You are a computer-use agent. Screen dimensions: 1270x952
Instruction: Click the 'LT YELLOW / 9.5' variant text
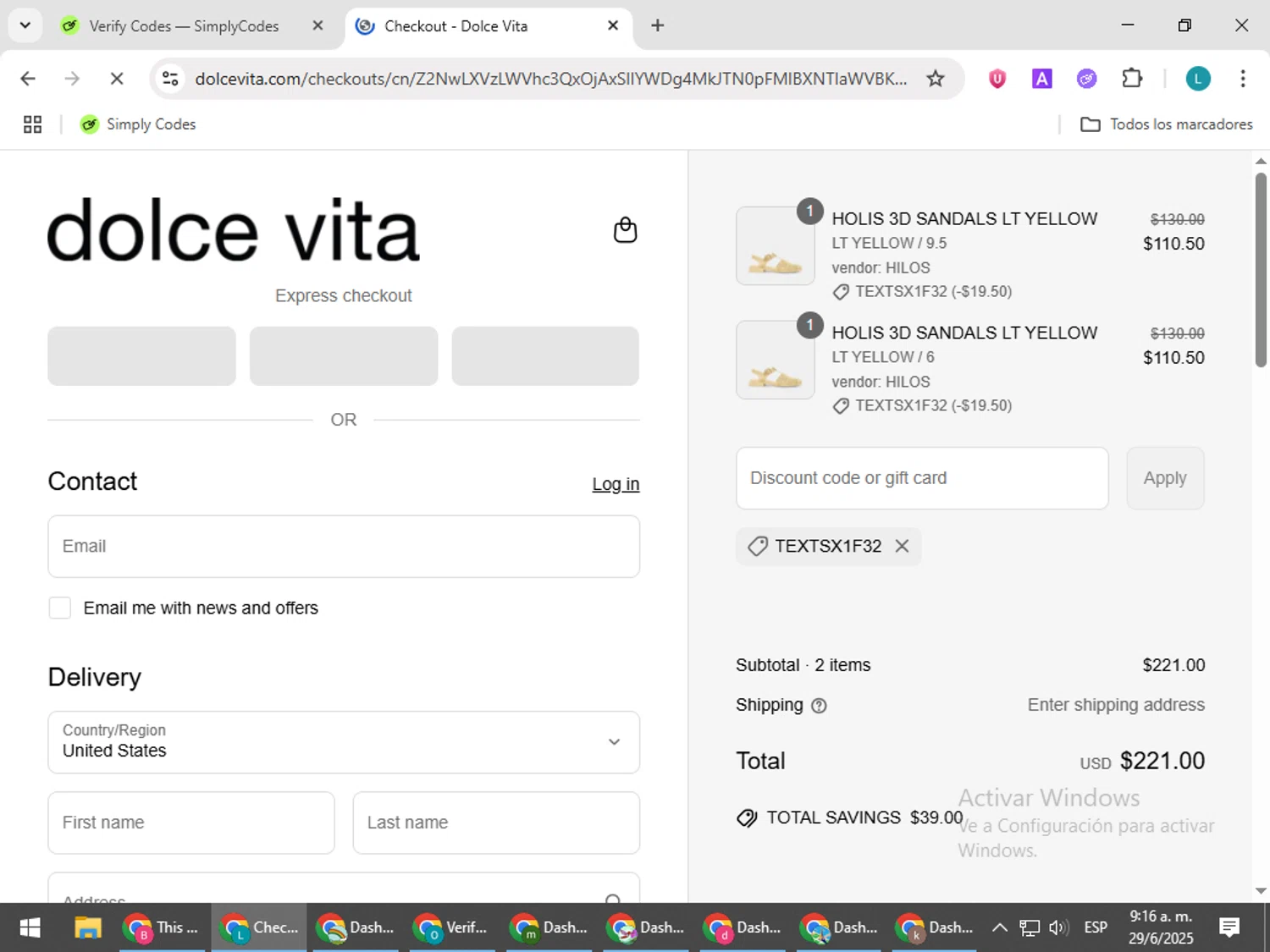[x=889, y=243]
